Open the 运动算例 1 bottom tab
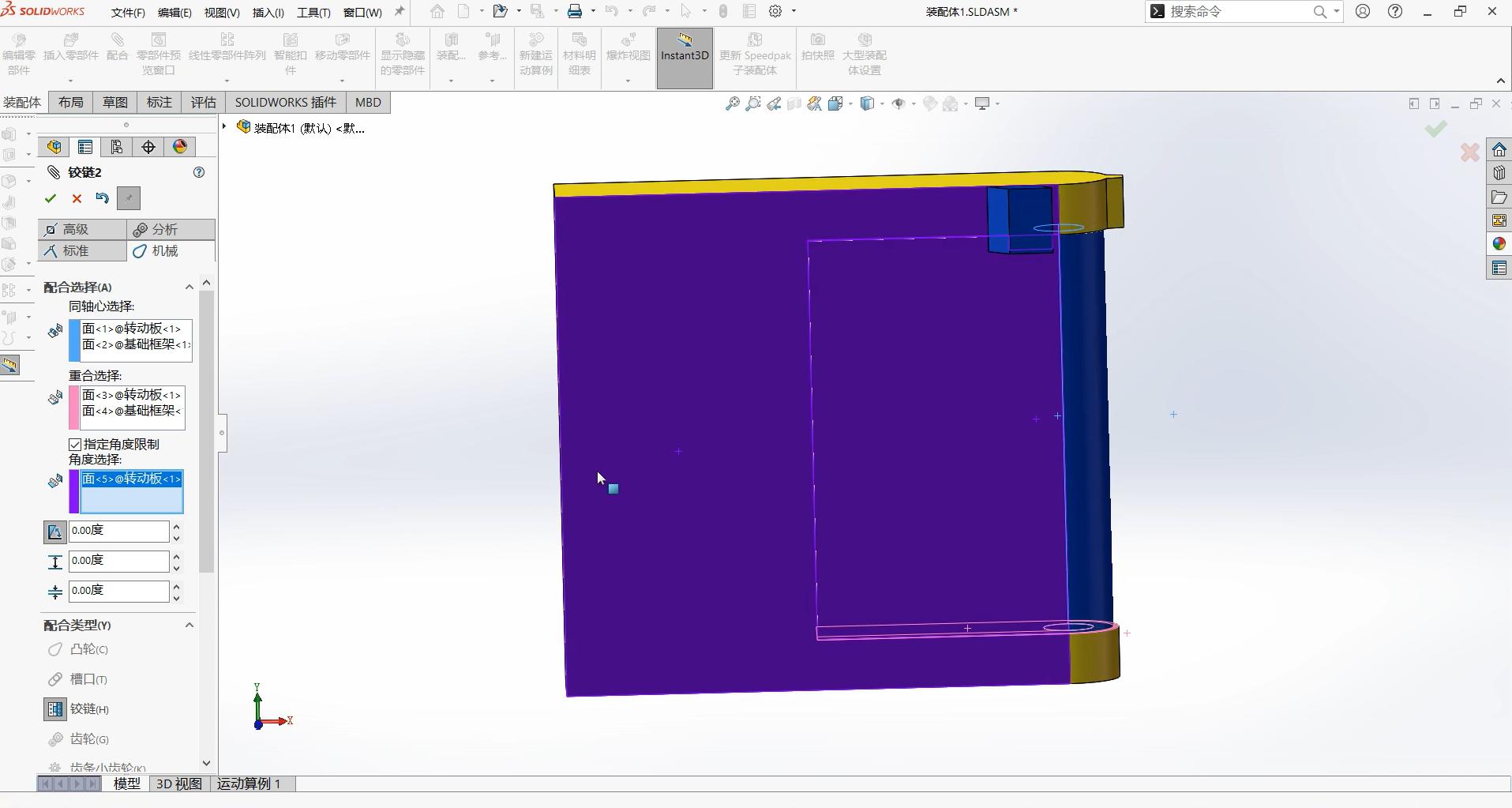This screenshot has height=808, width=1512. (249, 784)
